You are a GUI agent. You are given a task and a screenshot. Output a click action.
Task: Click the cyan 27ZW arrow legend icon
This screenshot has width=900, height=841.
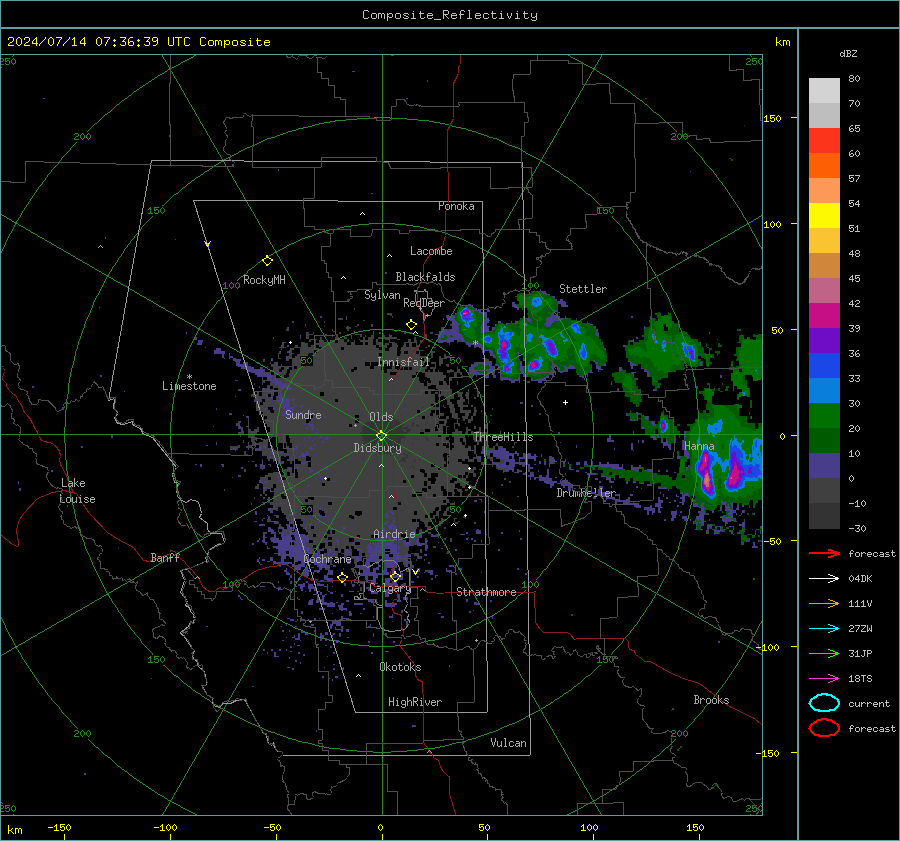[x=824, y=629]
